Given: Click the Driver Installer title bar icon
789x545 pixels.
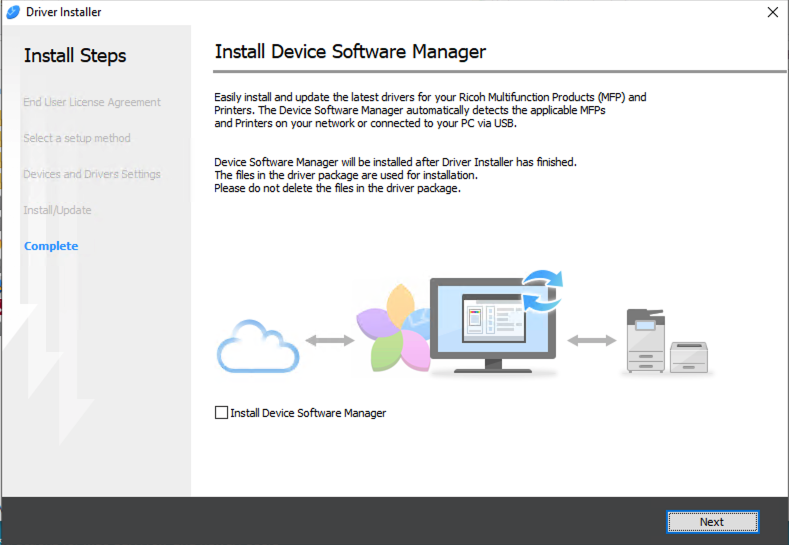Looking at the screenshot, I should (13, 12).
